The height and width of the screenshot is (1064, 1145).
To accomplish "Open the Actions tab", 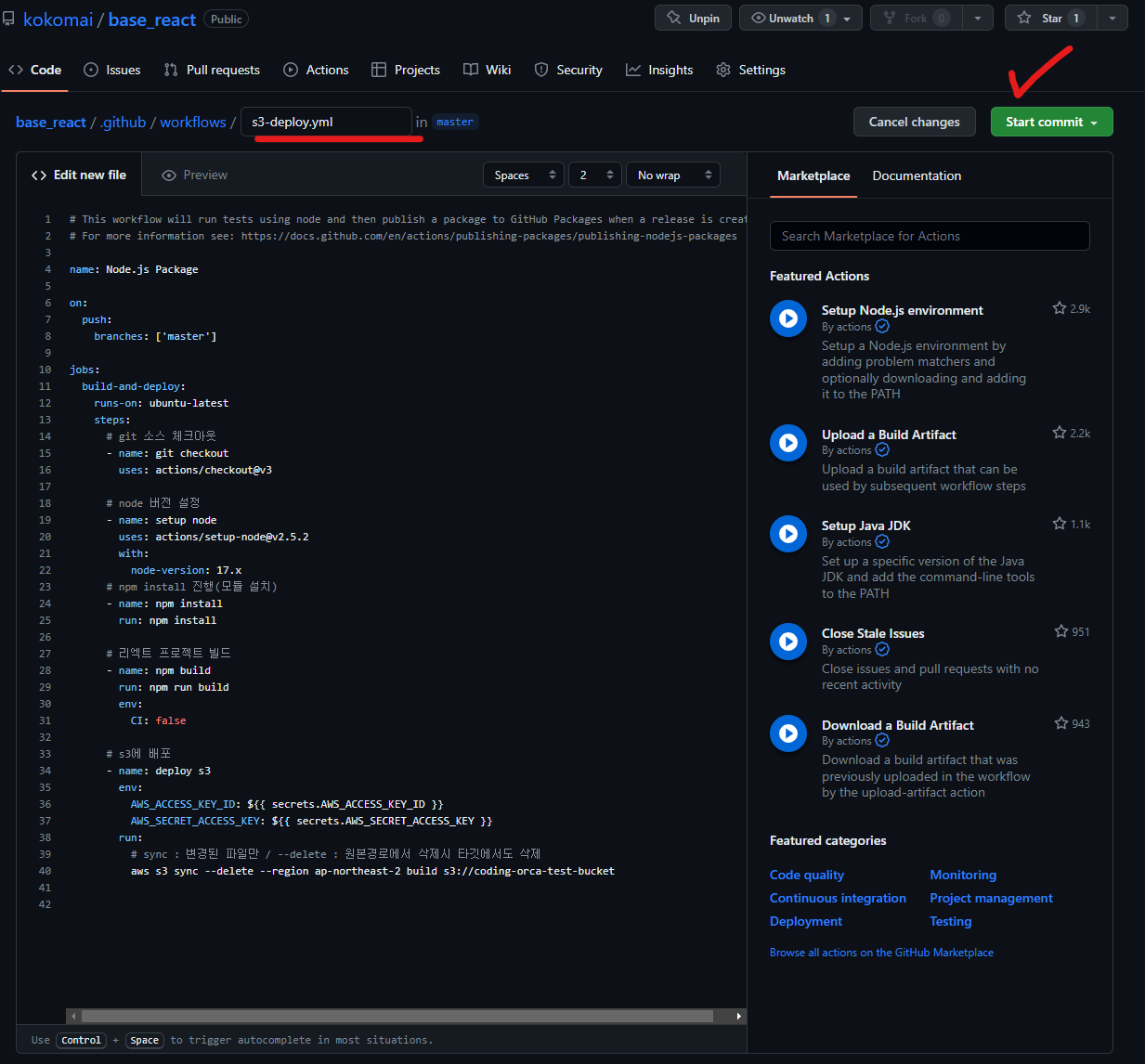I will pyautogui.click(x=317, y=70).
